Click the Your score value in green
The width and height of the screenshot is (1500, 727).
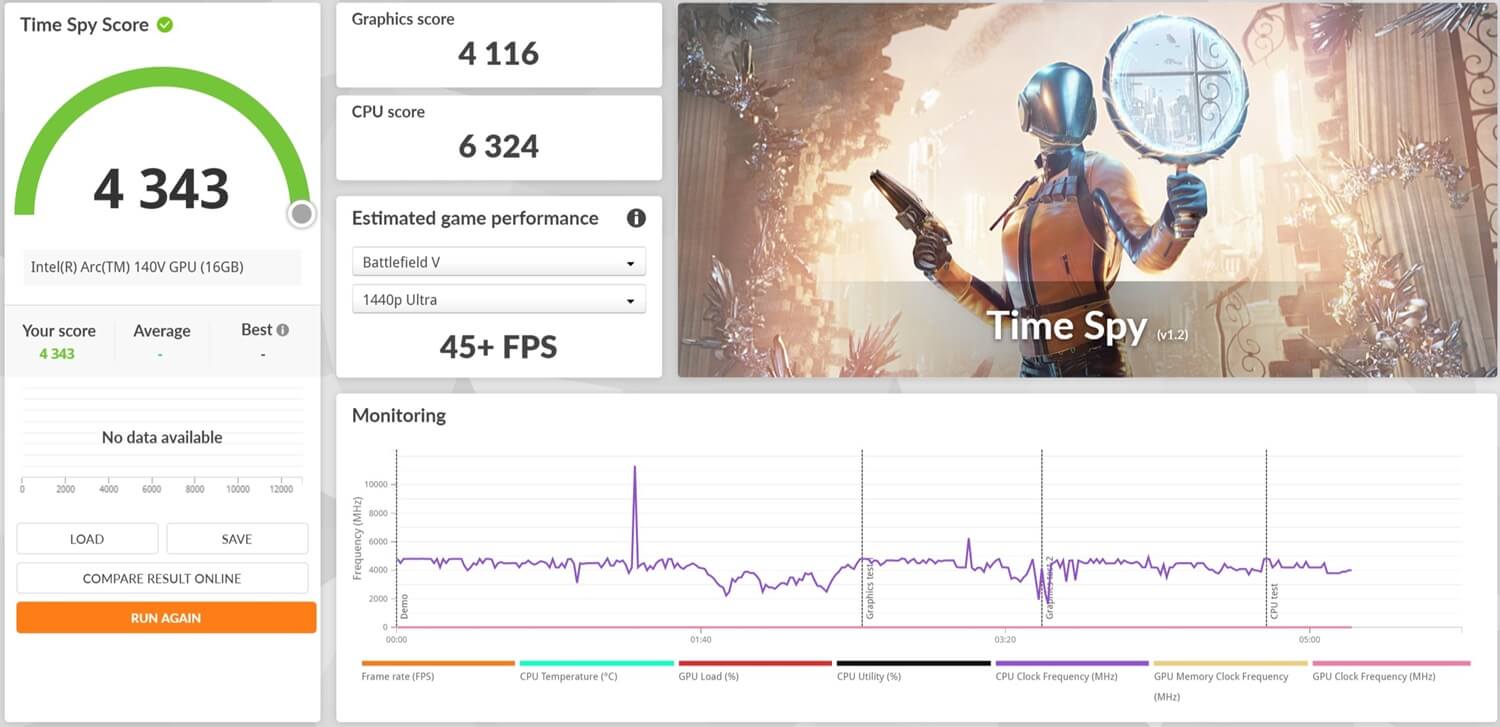point(57,354)
